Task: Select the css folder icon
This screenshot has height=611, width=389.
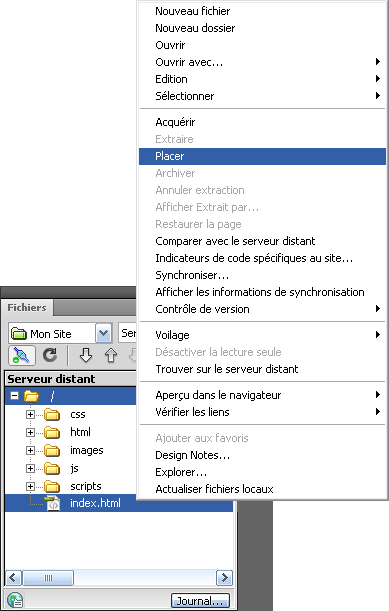Action: pyautogui.click(x=52, y=415)
